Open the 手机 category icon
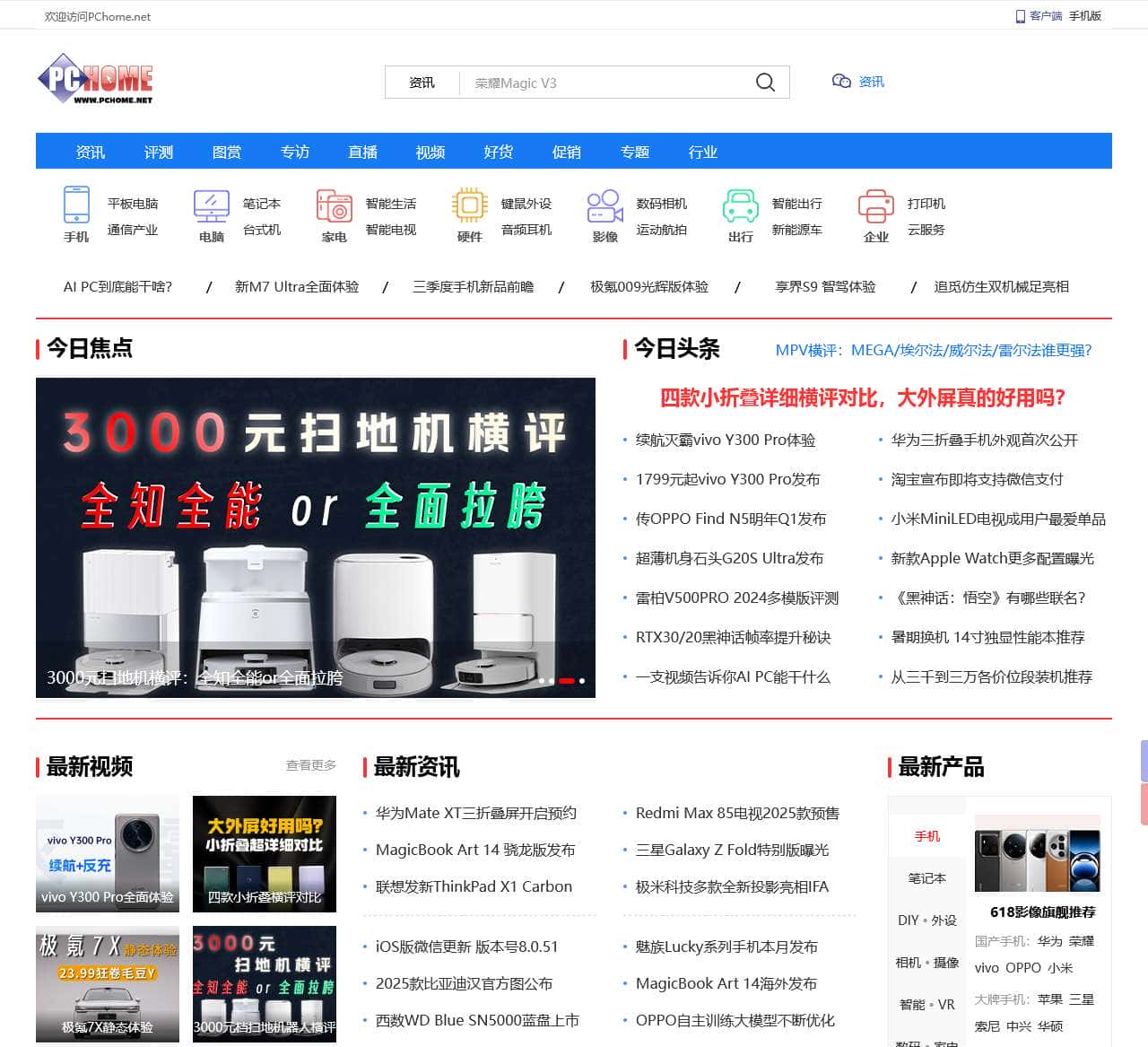Viewport: 1148px width, 1047px height. (x=76, y=205)
